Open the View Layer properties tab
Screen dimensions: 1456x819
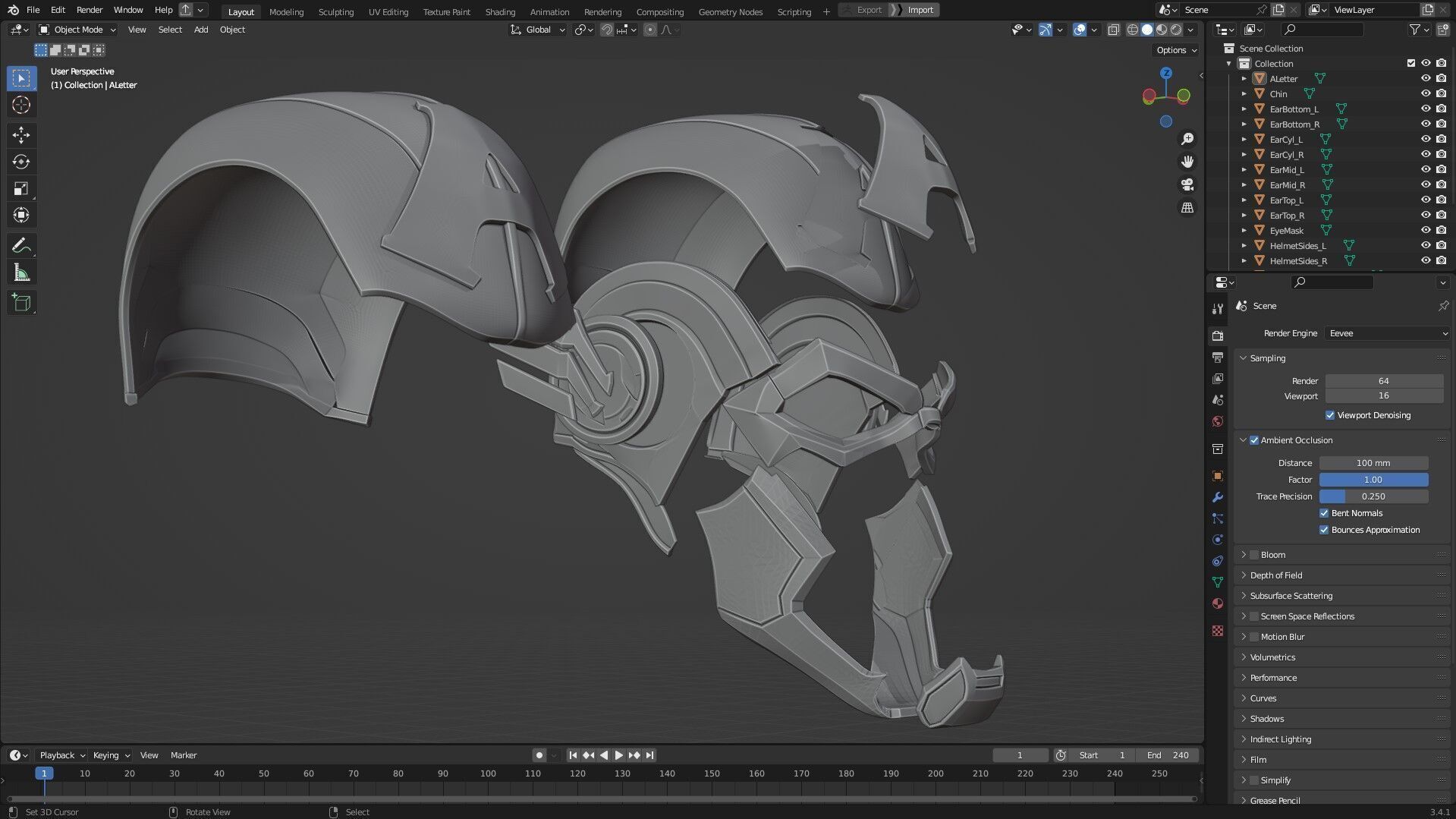pos(1218,378)
